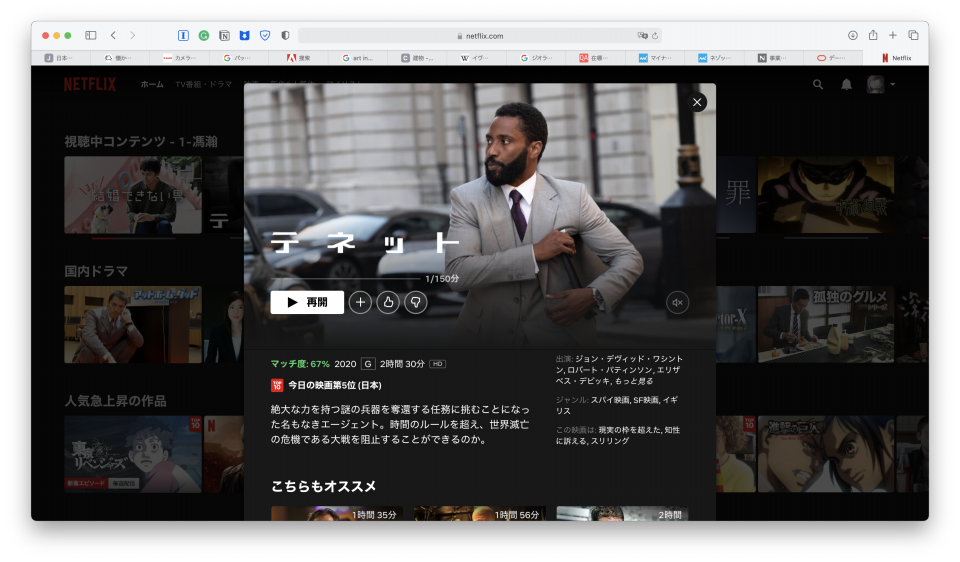Screen dimensions: 960x562
Task: Toggle the Safari sidebar
Action: (x=91, y=36)
